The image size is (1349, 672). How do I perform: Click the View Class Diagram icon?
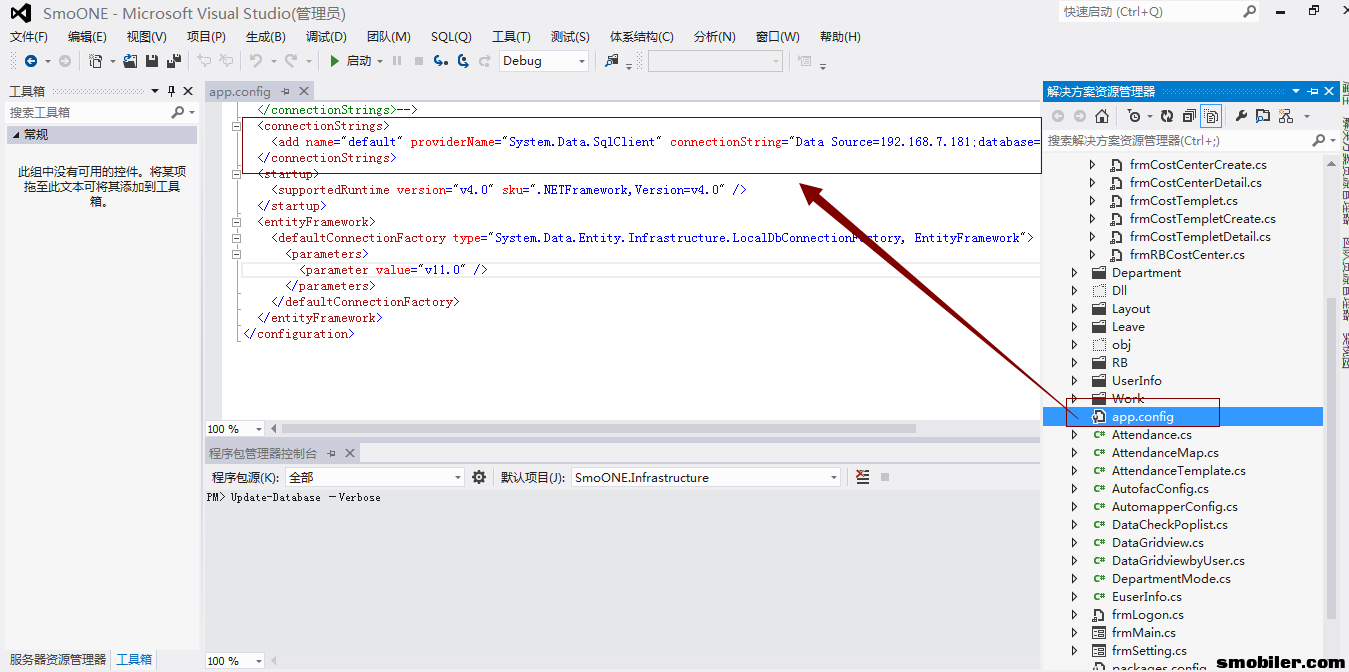click(1286, 116)
